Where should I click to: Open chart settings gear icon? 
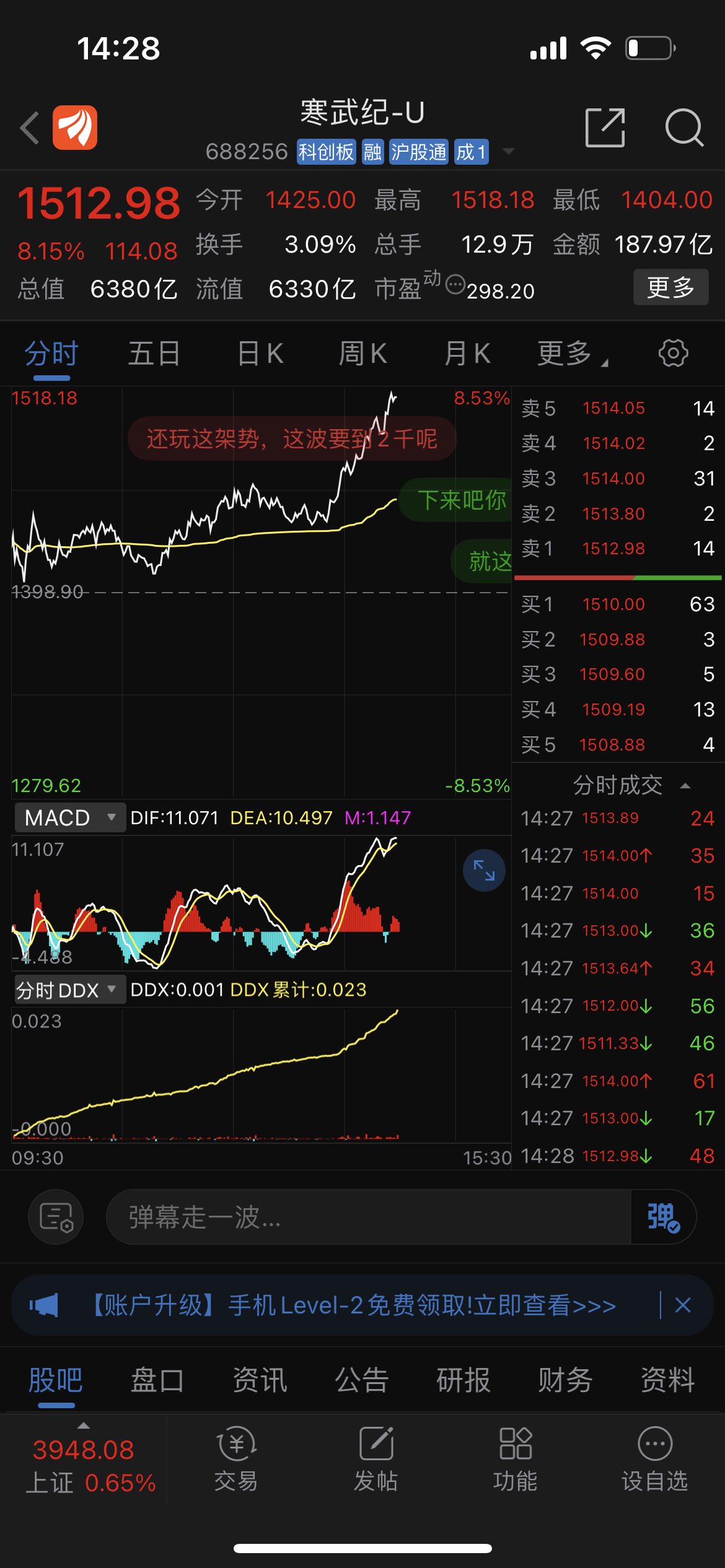coord(673,353)
